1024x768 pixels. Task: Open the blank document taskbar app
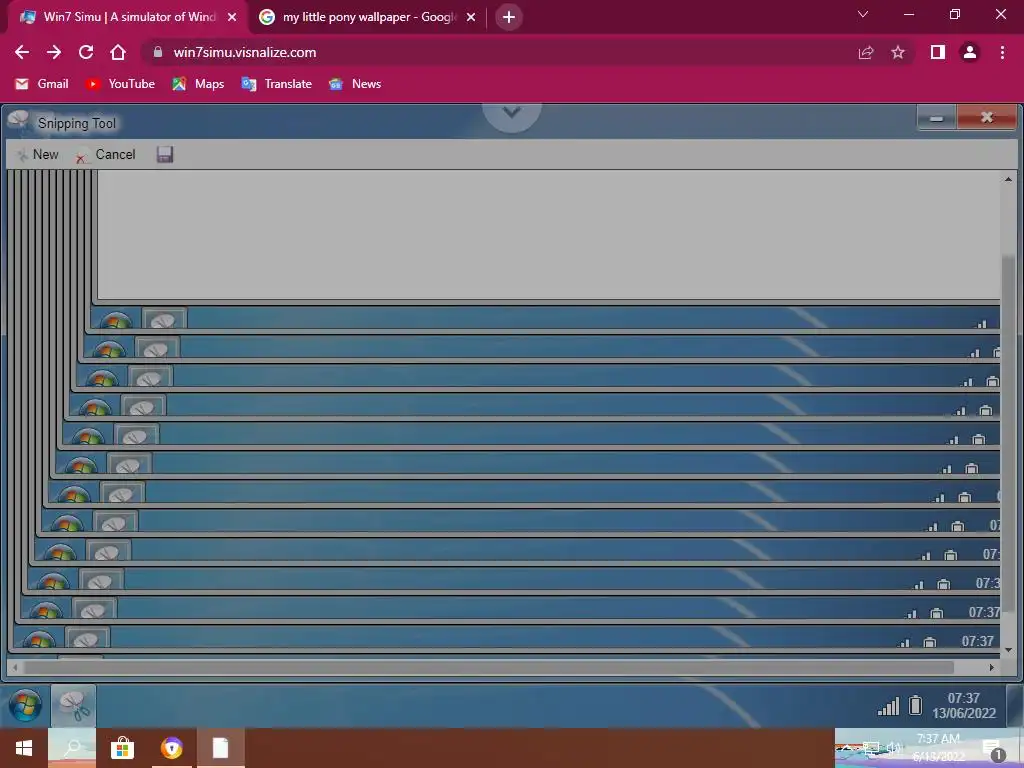click(x=221, y=748)
